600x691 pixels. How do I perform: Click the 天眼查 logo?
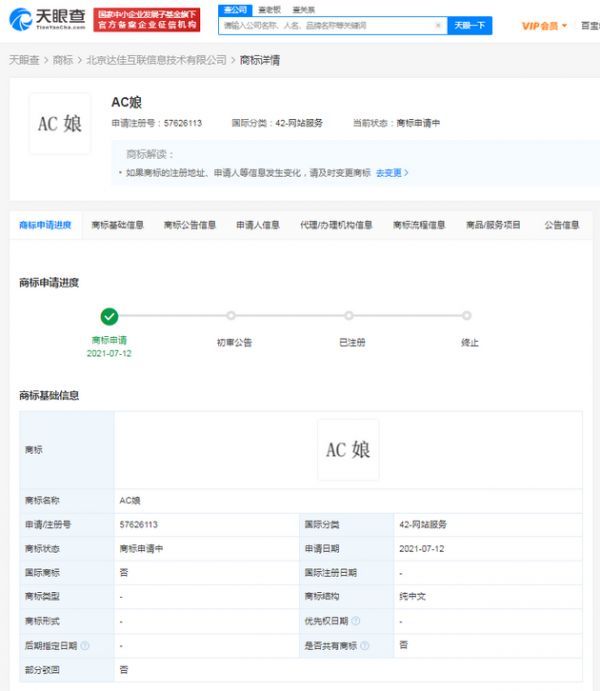47,20
